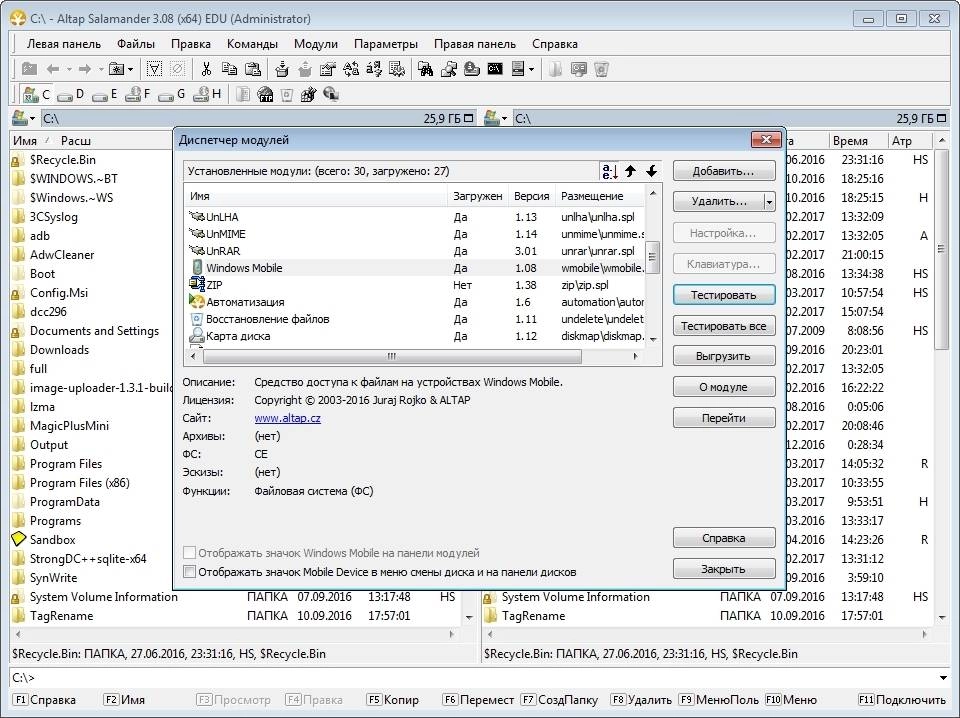960x718 pixels.
Task: Click the module list horizontal scrollbar thumb
Action: coord(392,356)
